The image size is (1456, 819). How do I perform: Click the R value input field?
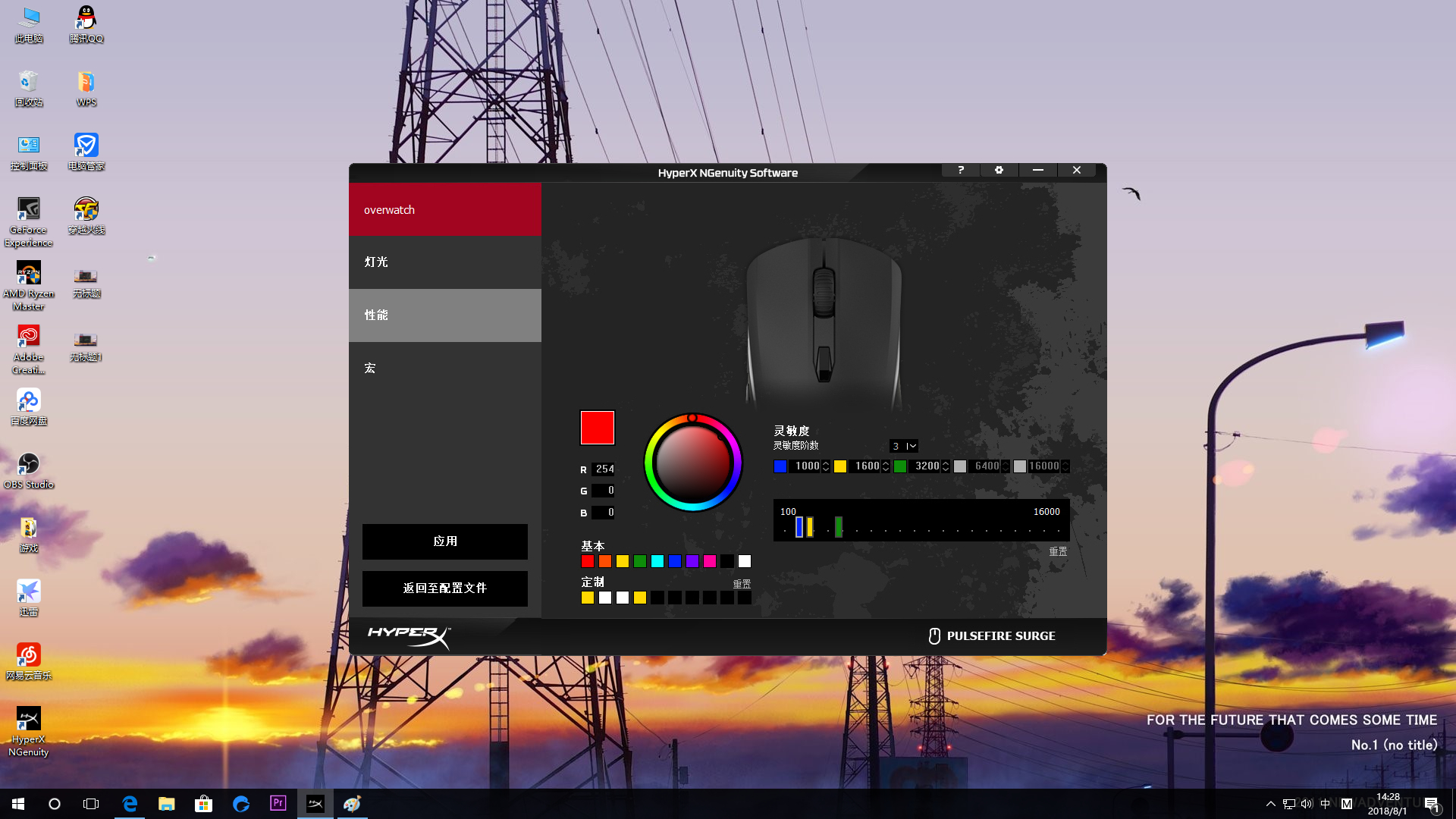[x=604, y=469]
